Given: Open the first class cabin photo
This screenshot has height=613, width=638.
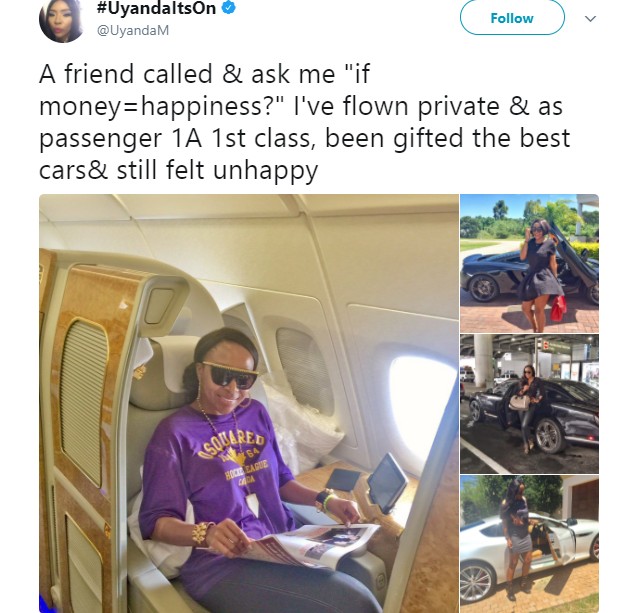Looking at the screenshot, I should [249, 398].
